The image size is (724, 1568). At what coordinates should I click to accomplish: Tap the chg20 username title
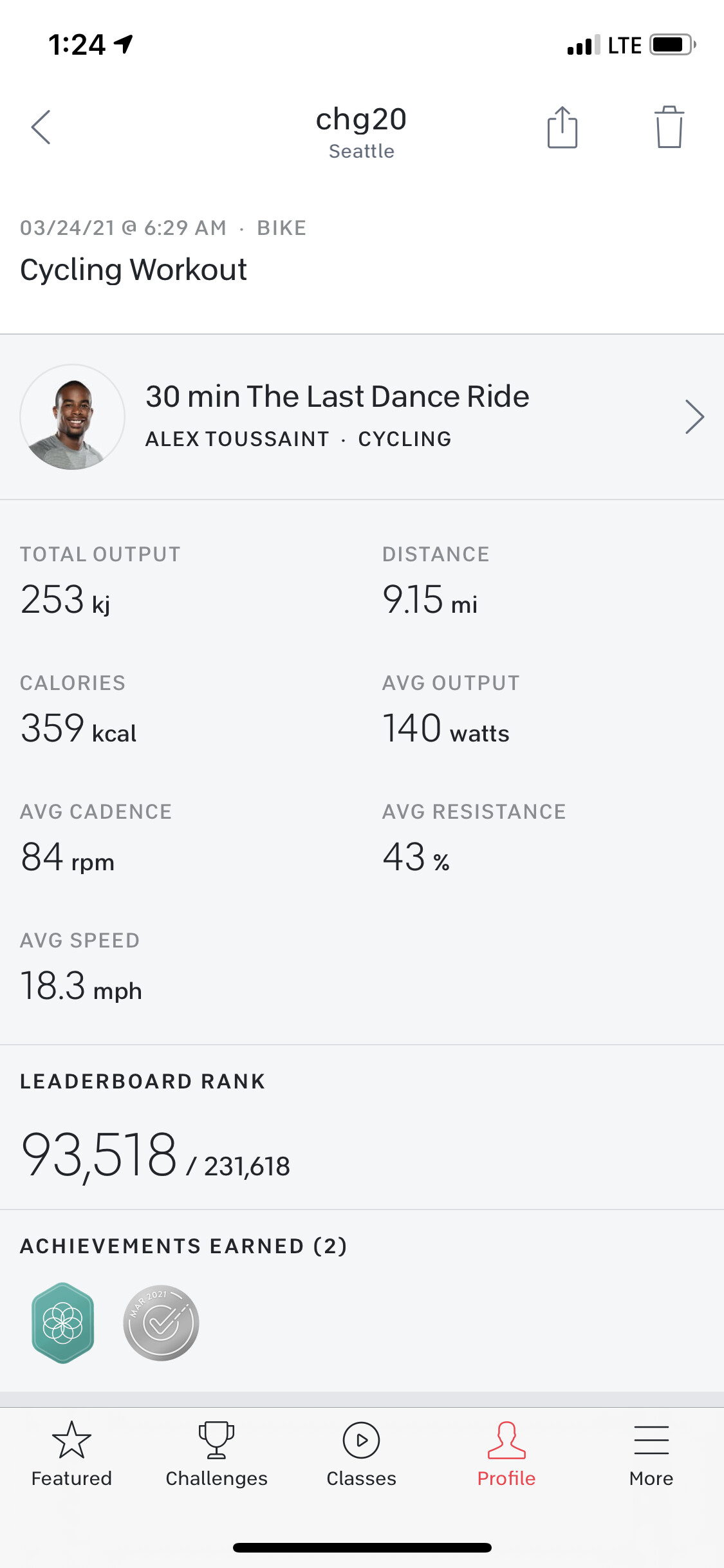(x=361, y=120)
